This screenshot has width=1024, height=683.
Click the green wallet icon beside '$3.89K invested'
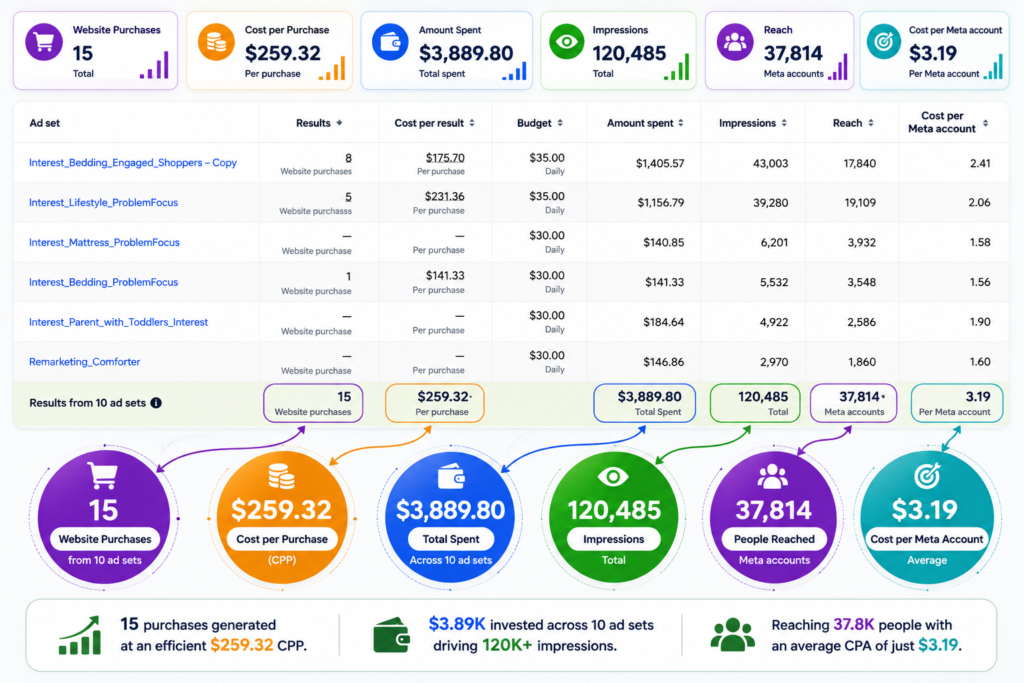392,635
